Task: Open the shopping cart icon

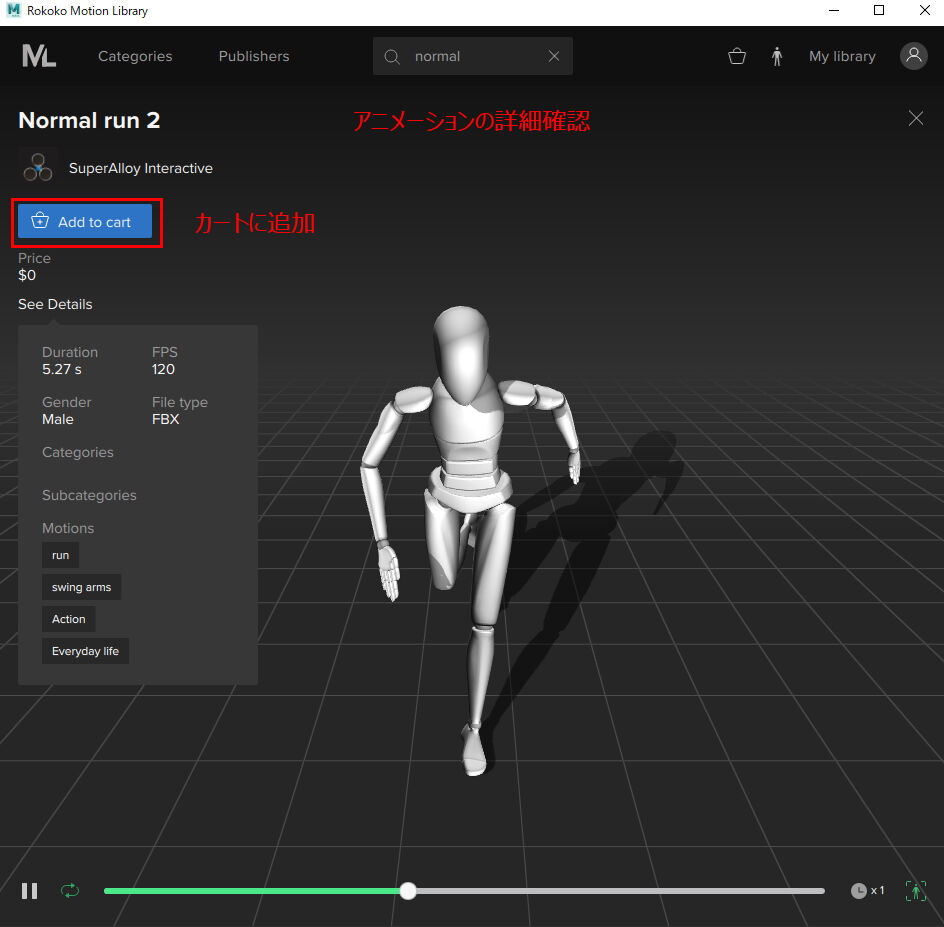Action: click(x=737, y=56)
